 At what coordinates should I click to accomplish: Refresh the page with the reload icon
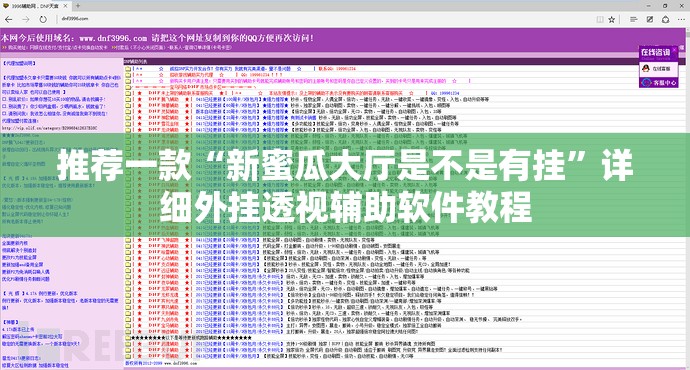[x=43, y=19]
